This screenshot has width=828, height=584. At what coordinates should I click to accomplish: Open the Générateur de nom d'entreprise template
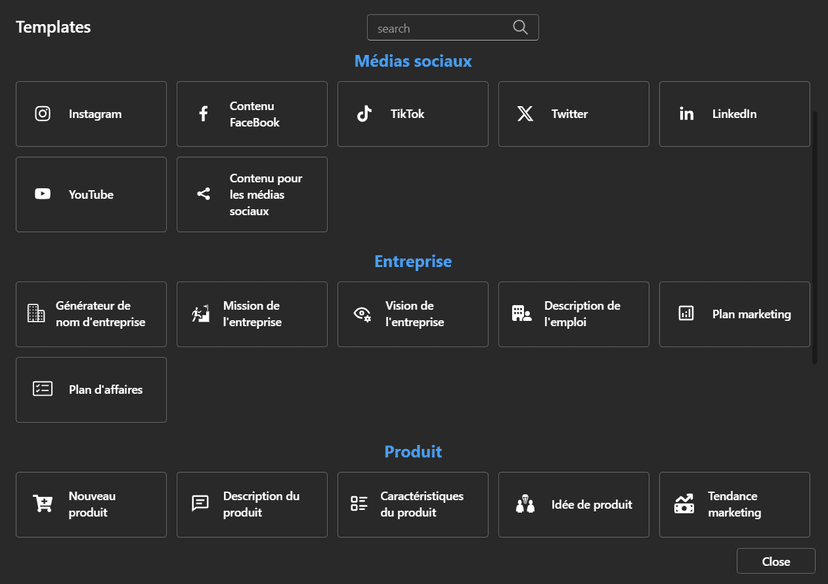[x=91, y=314]
